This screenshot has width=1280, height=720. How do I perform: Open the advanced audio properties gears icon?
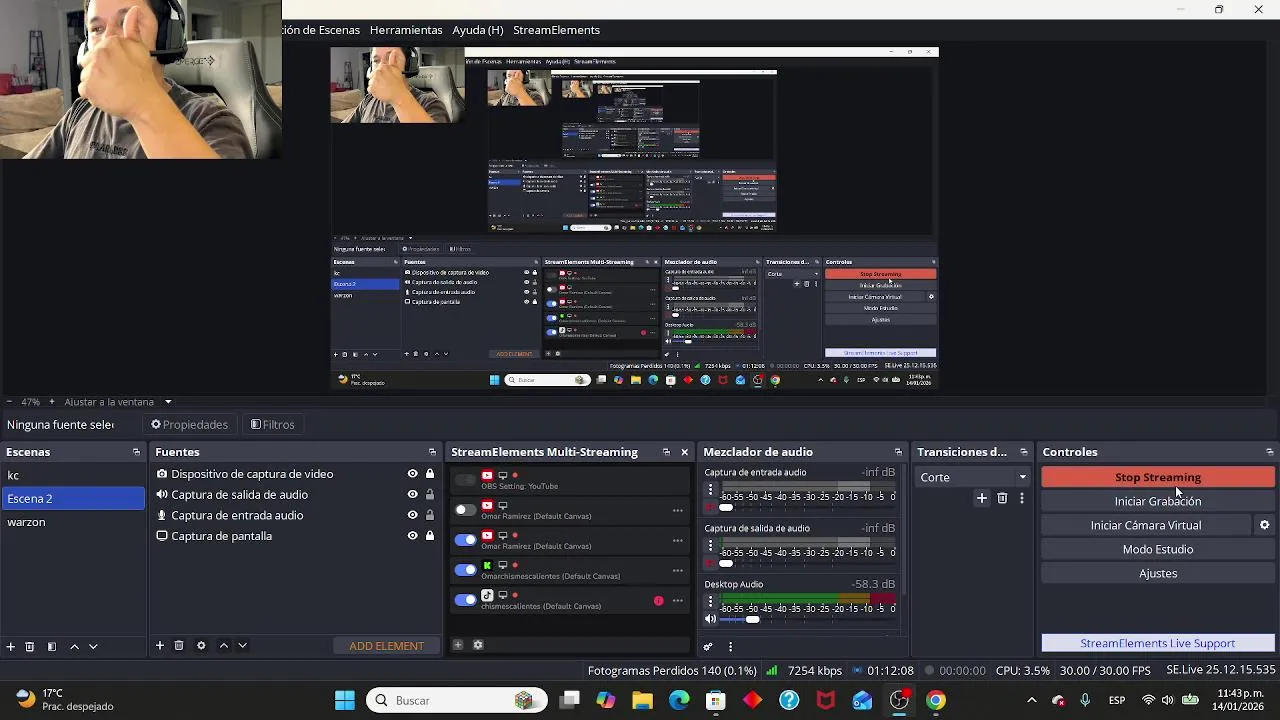[x=709, y=647]
